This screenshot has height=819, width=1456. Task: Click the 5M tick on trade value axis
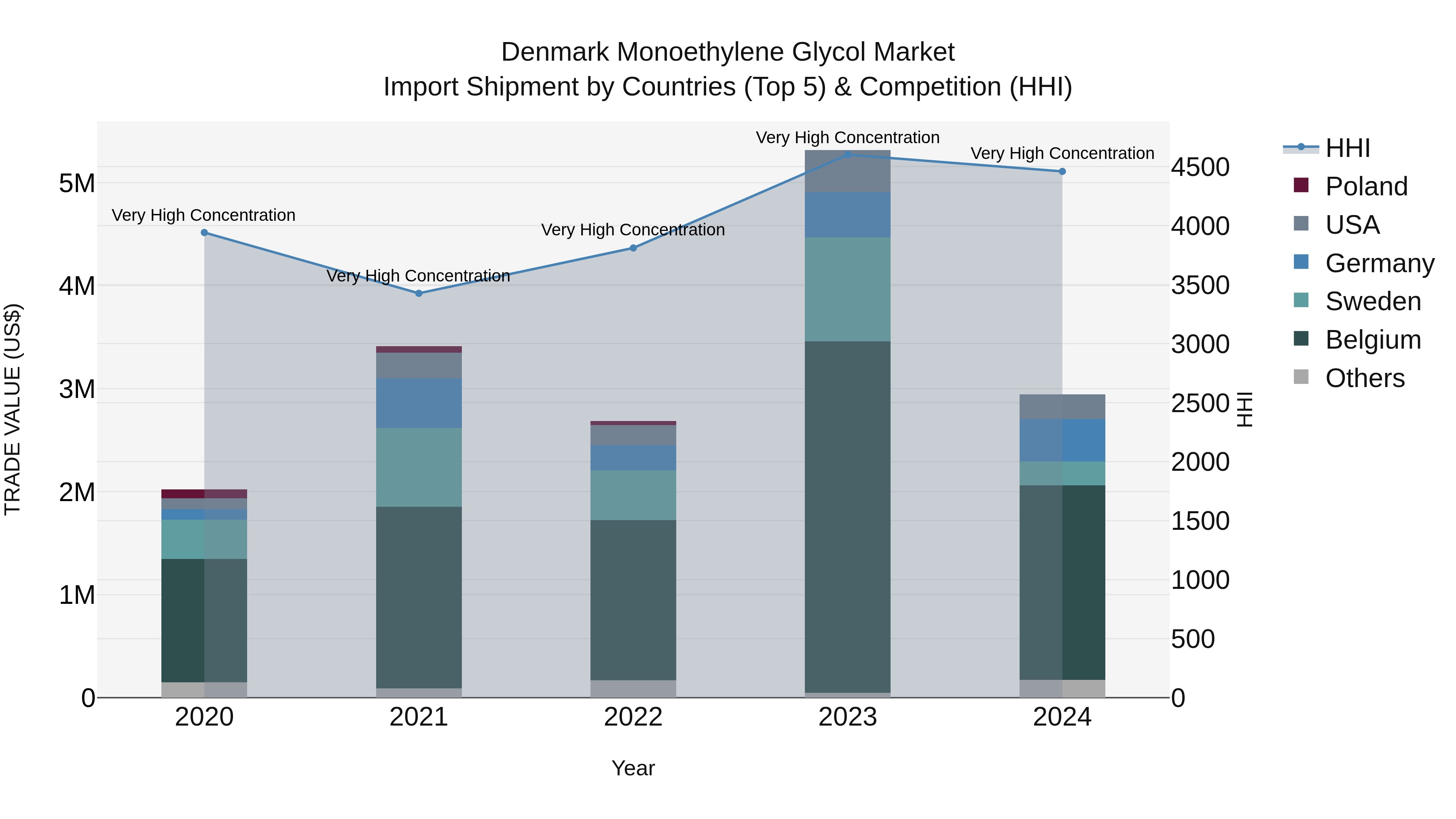pyautogui.click(x=77, y=183)
